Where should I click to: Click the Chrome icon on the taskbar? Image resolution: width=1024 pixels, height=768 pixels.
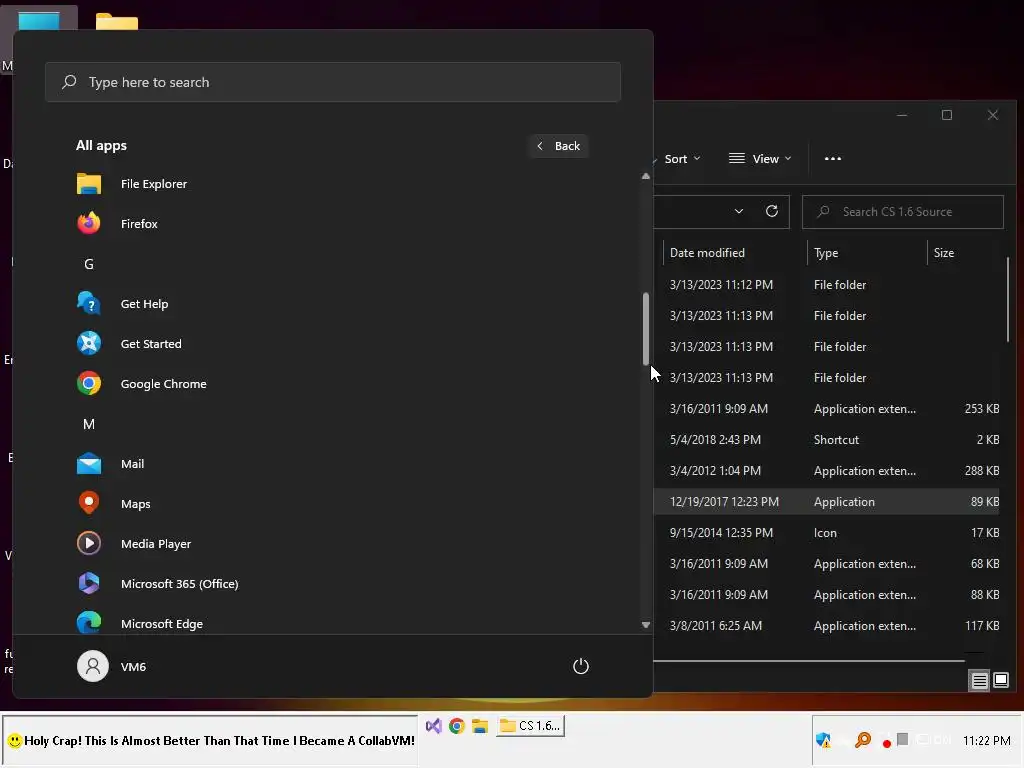(x=456, y=726)
